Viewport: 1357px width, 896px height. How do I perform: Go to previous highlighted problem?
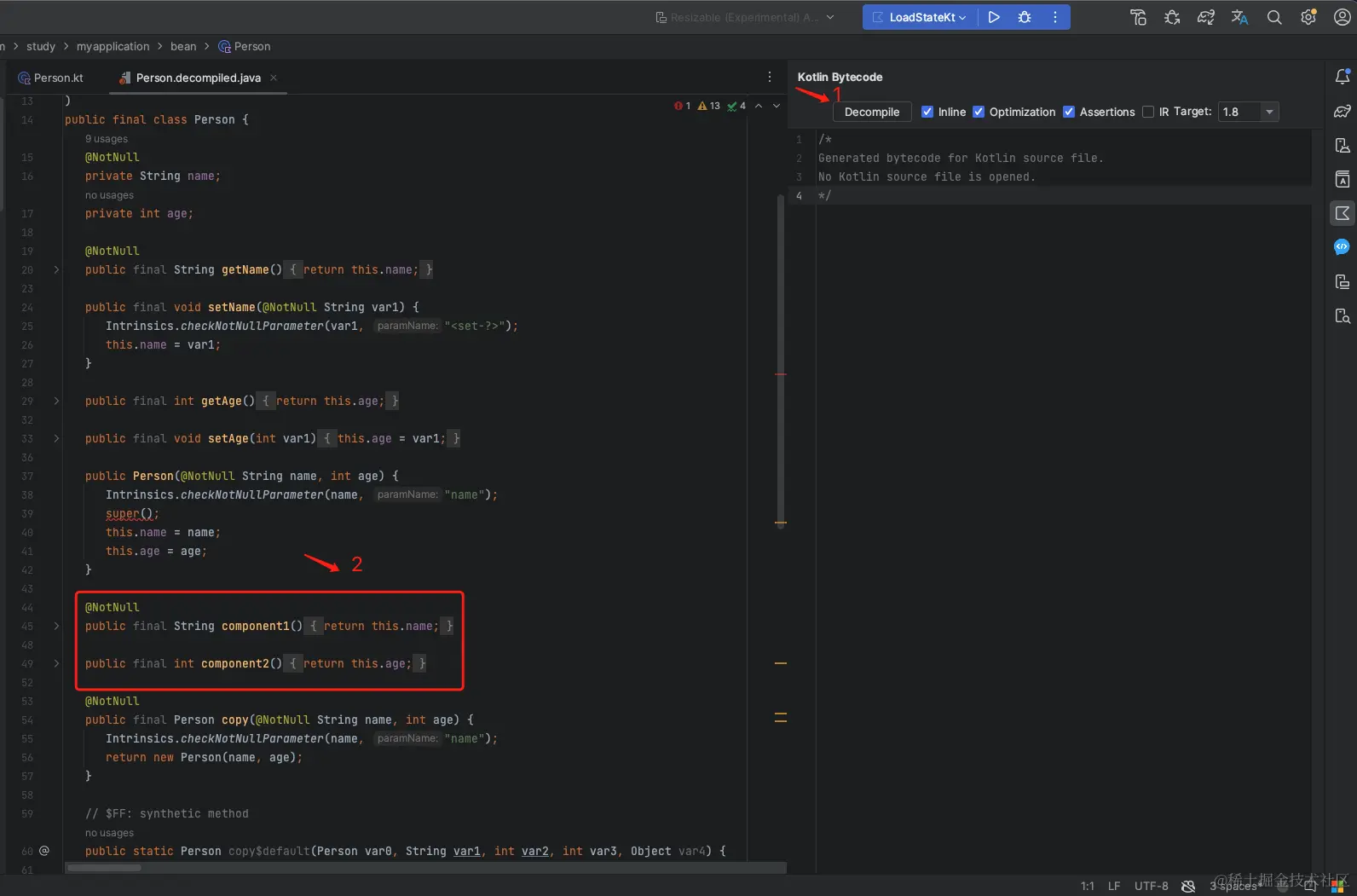[x=759, y=106]
